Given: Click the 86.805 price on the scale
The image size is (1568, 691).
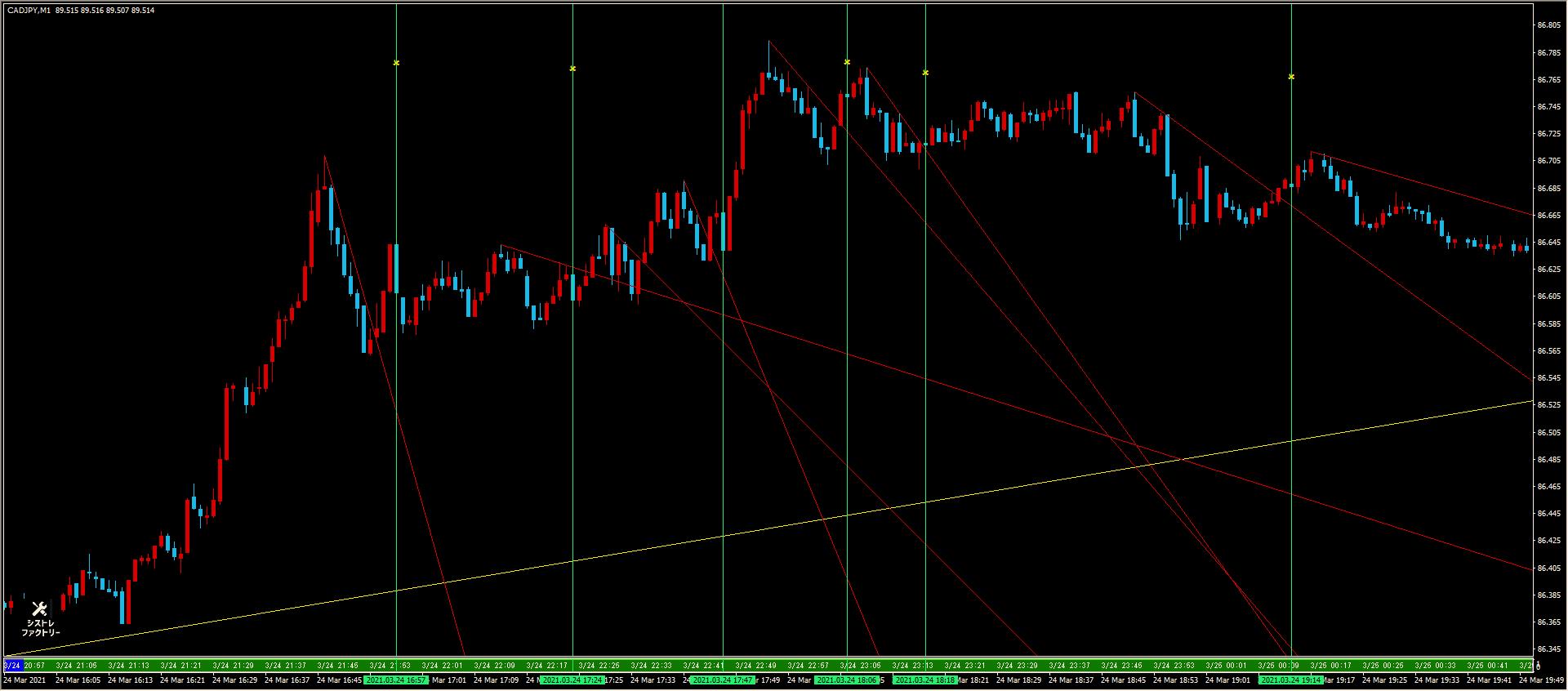Looking at the screenshot, I should (x=1548, y=25).
